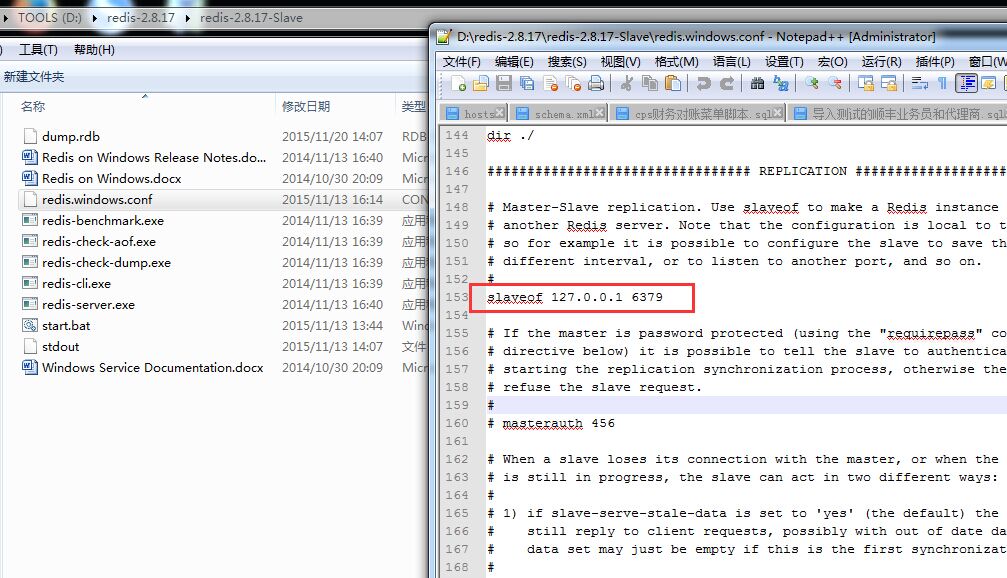1007x578 pixels.
Task: Toggle show all characters paragraph icon
Action: click(943, 83)
